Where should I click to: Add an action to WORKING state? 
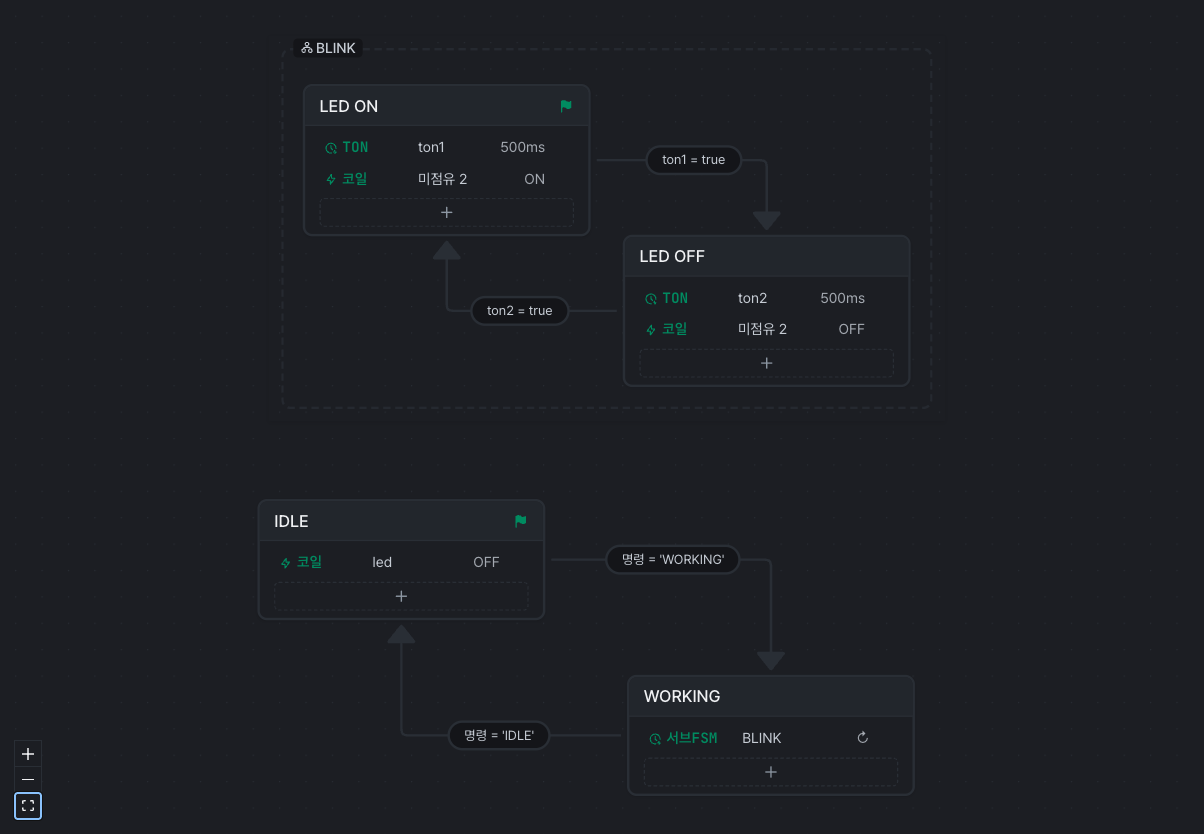pyautogui.click(x=771, y=772)
